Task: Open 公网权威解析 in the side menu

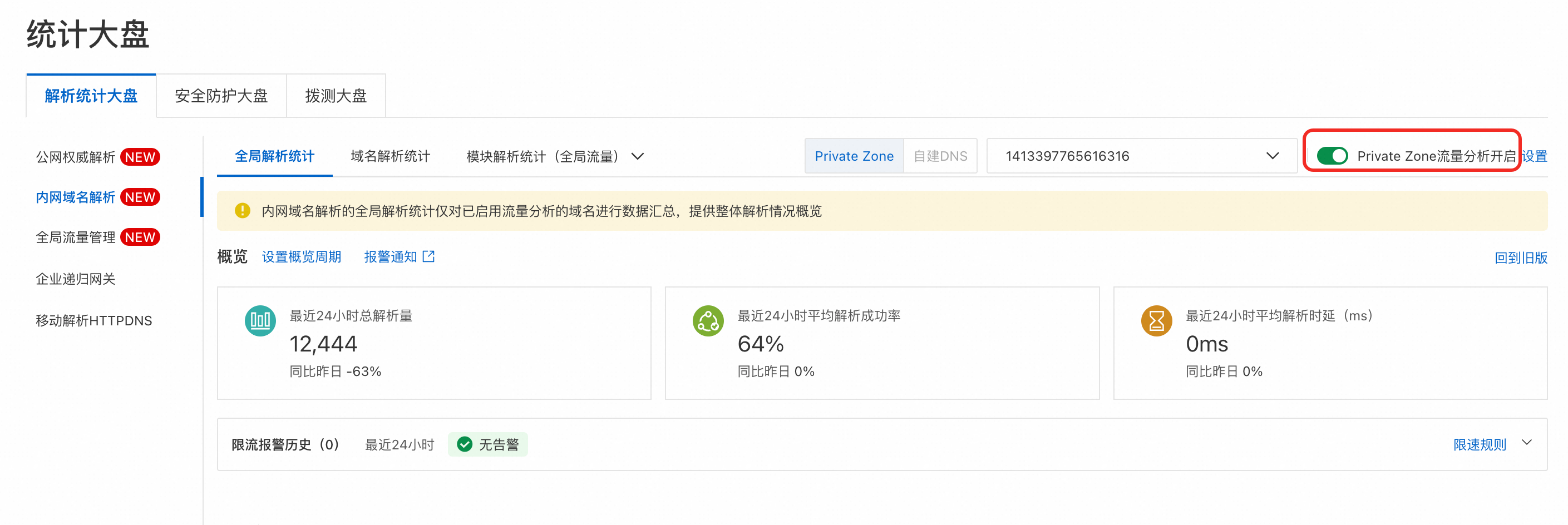Action: [76, 157]
